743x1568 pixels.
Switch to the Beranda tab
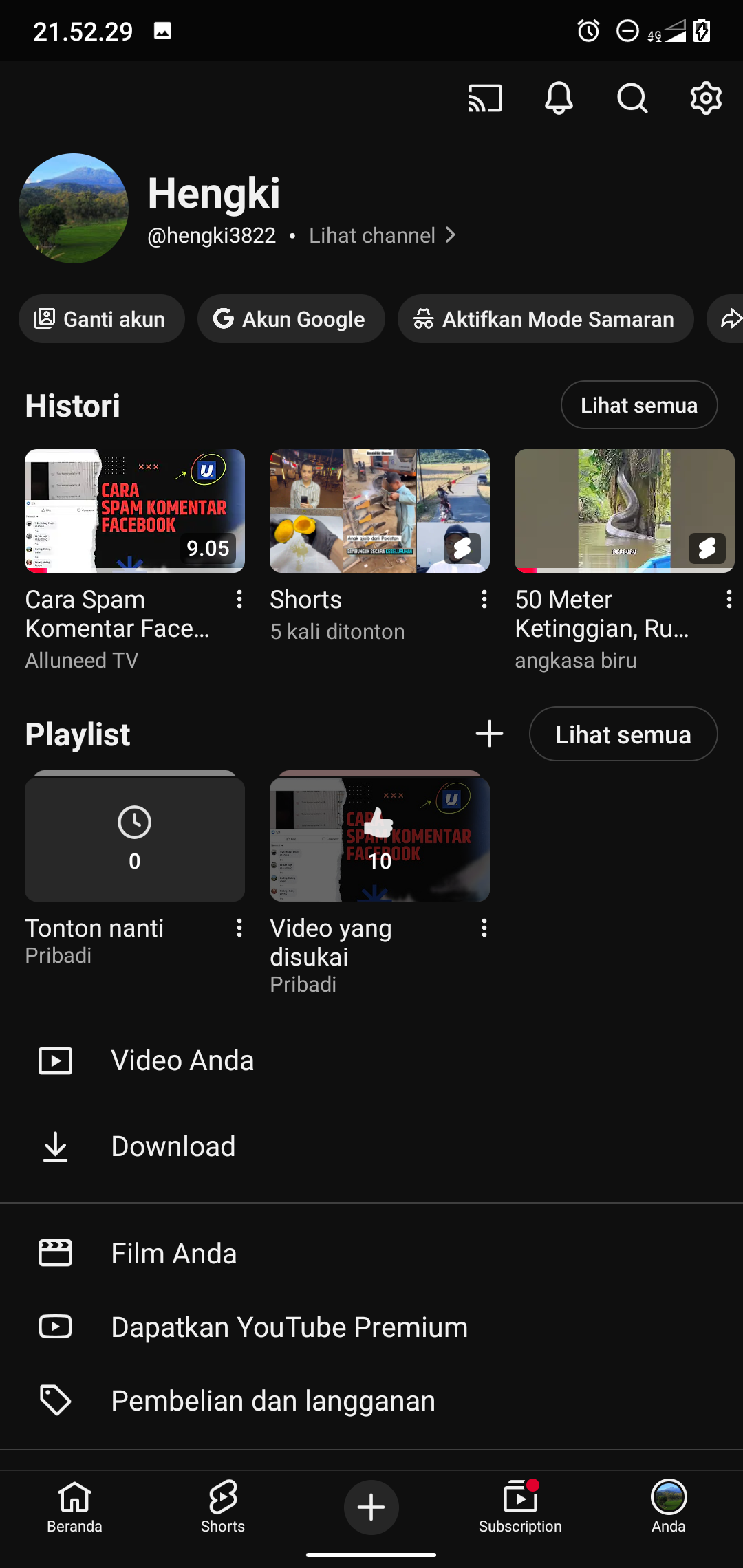pos(74,1507)
